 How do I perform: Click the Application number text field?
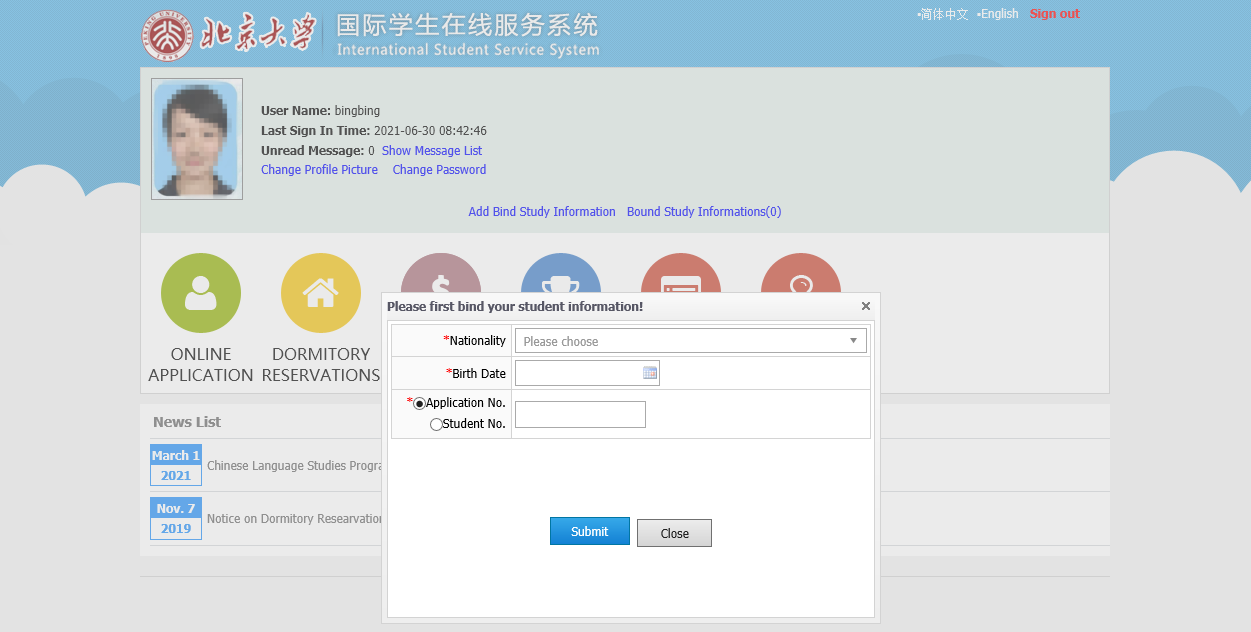click(x=580, y=414)
